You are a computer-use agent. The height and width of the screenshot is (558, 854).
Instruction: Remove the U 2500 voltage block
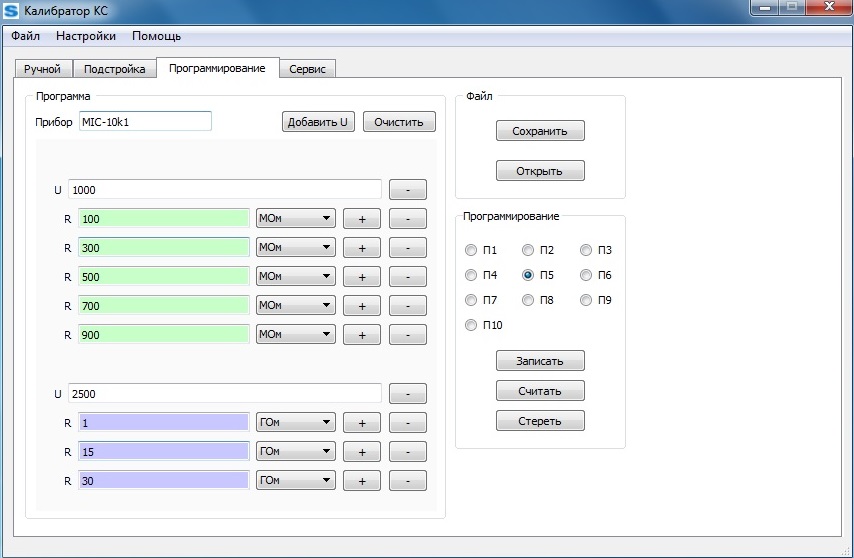(x=407, y=394)
